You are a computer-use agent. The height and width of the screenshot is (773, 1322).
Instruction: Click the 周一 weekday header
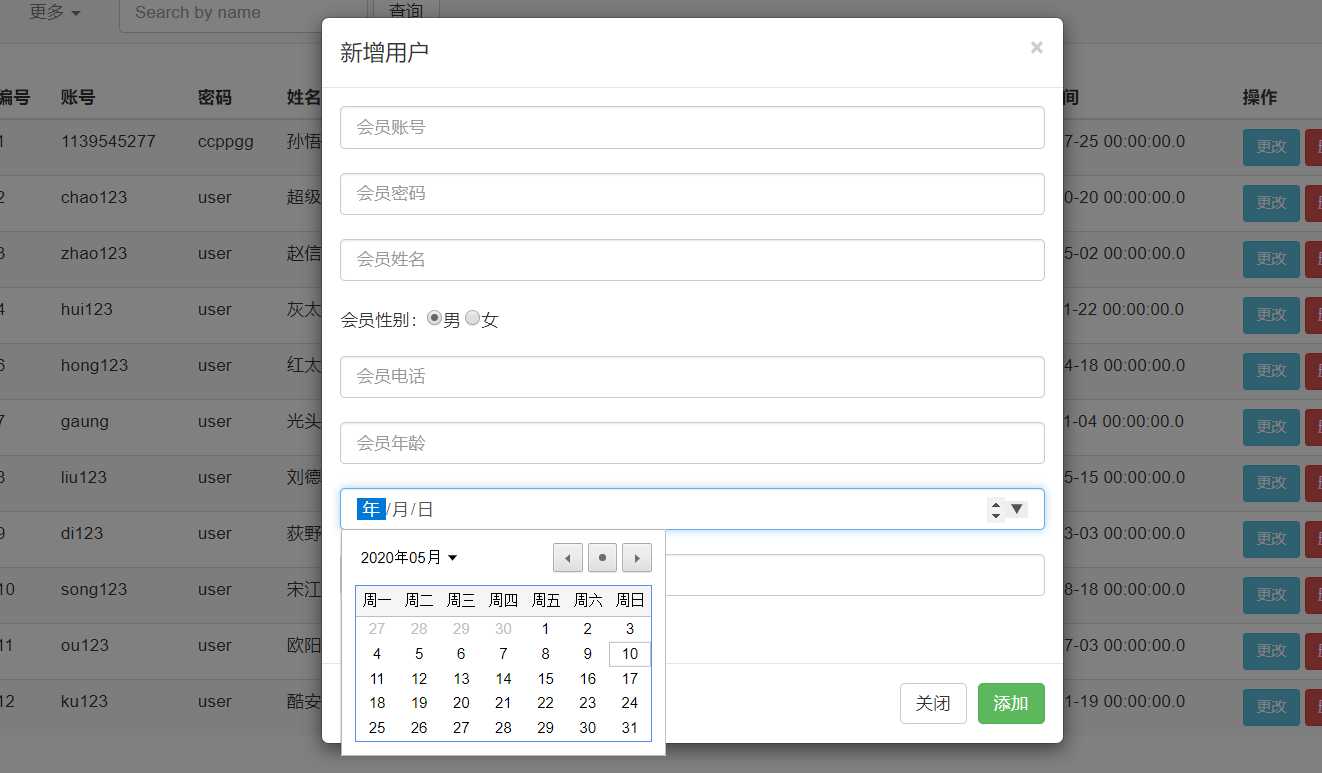377,601
